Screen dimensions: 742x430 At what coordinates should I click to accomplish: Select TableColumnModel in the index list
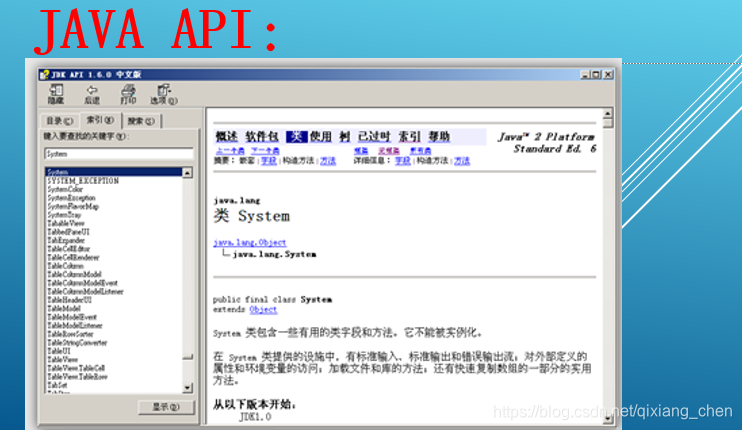[74, 274]
